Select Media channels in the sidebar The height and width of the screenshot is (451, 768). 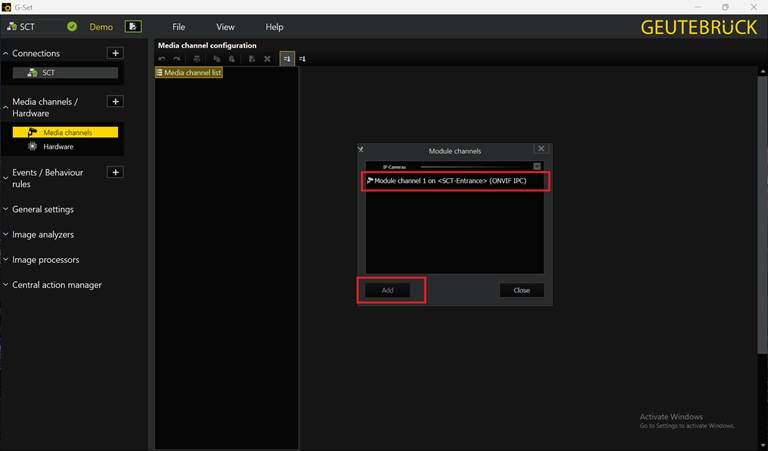coord(65,132)
